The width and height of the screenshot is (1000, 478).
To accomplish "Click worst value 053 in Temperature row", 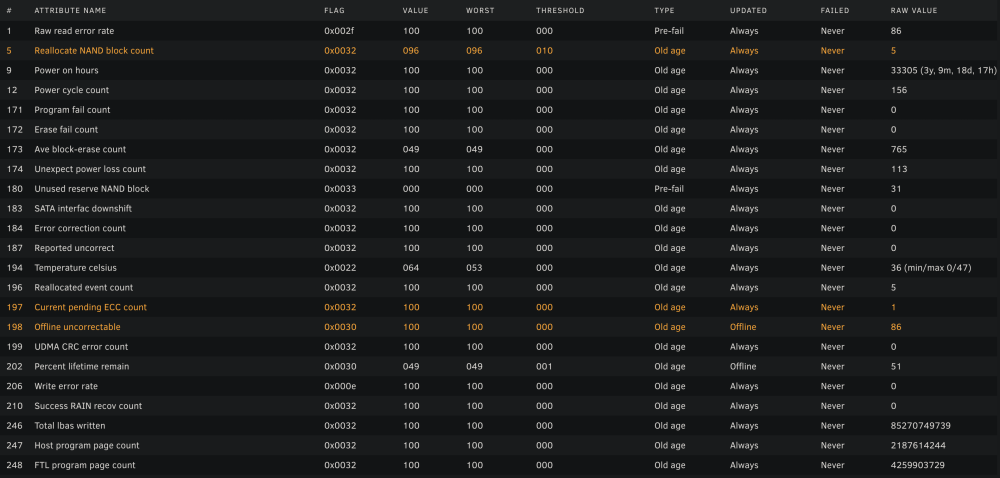I will click(474, 268).
